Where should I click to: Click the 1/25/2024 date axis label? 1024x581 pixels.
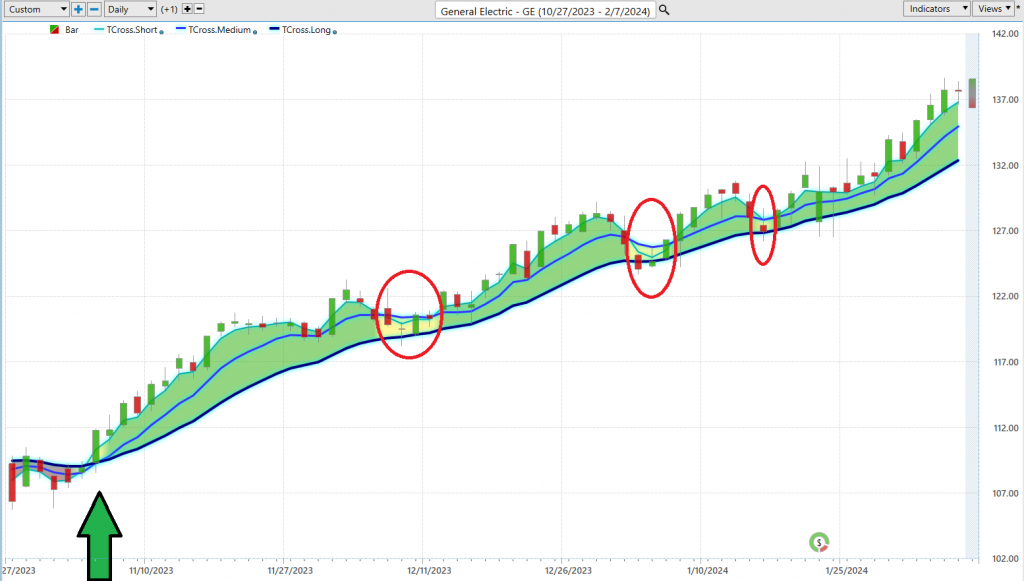846,571
